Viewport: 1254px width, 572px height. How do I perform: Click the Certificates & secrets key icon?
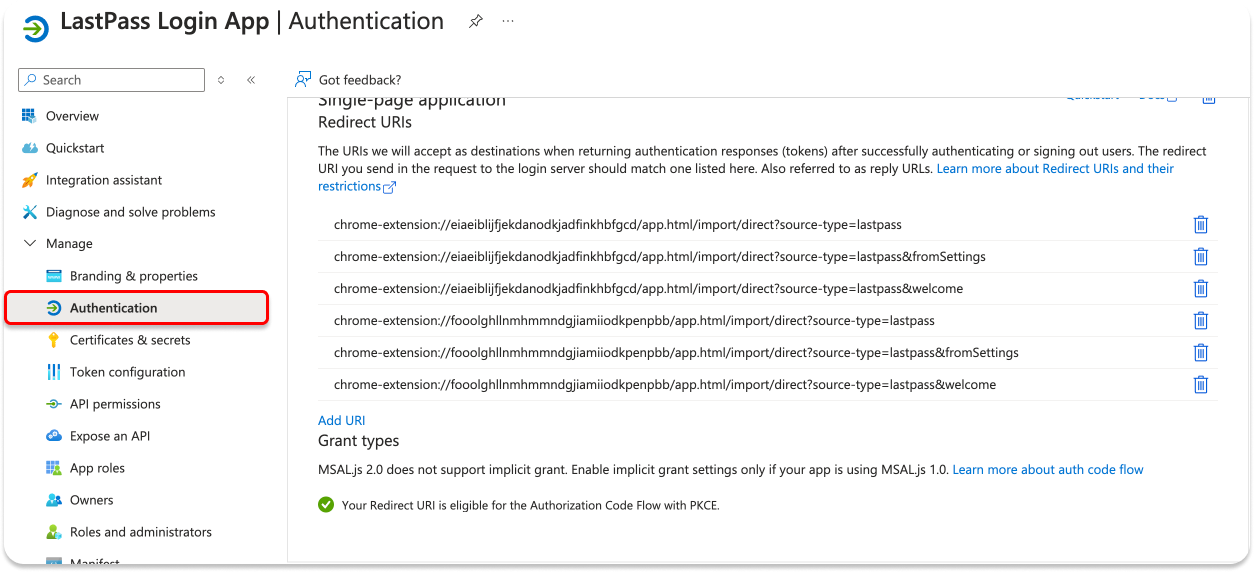pos(54,340)
